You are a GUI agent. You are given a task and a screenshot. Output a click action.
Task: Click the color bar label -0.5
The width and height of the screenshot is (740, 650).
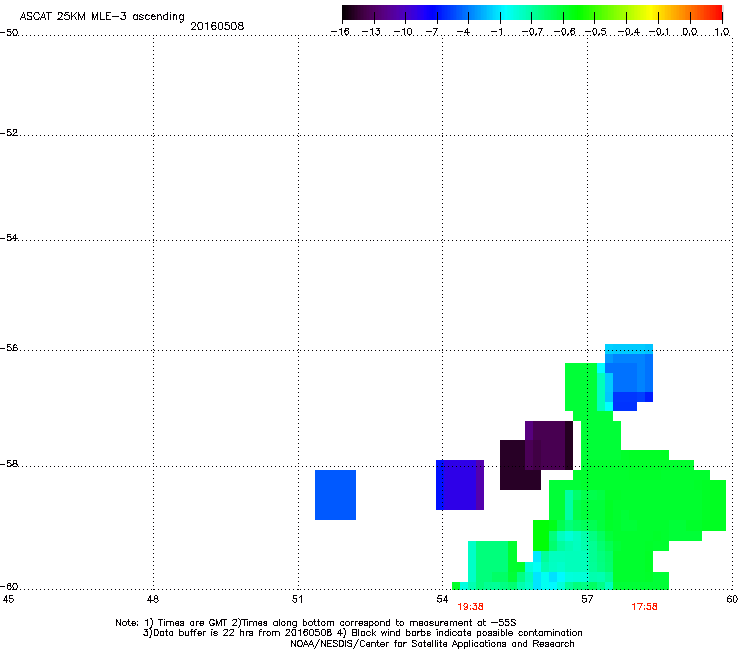coord(596,32)
